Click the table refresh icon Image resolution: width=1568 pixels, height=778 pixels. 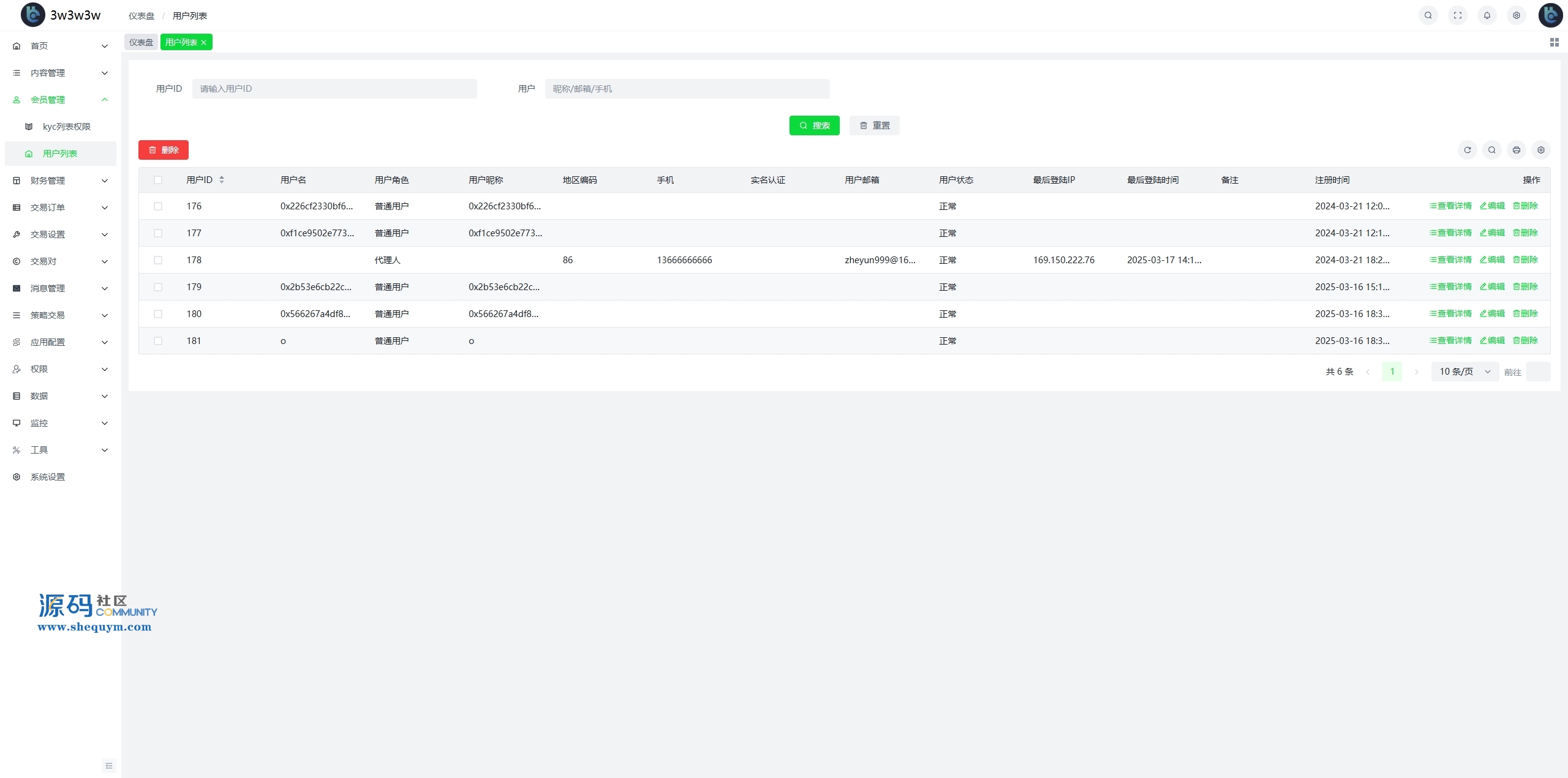[1467, 150]
